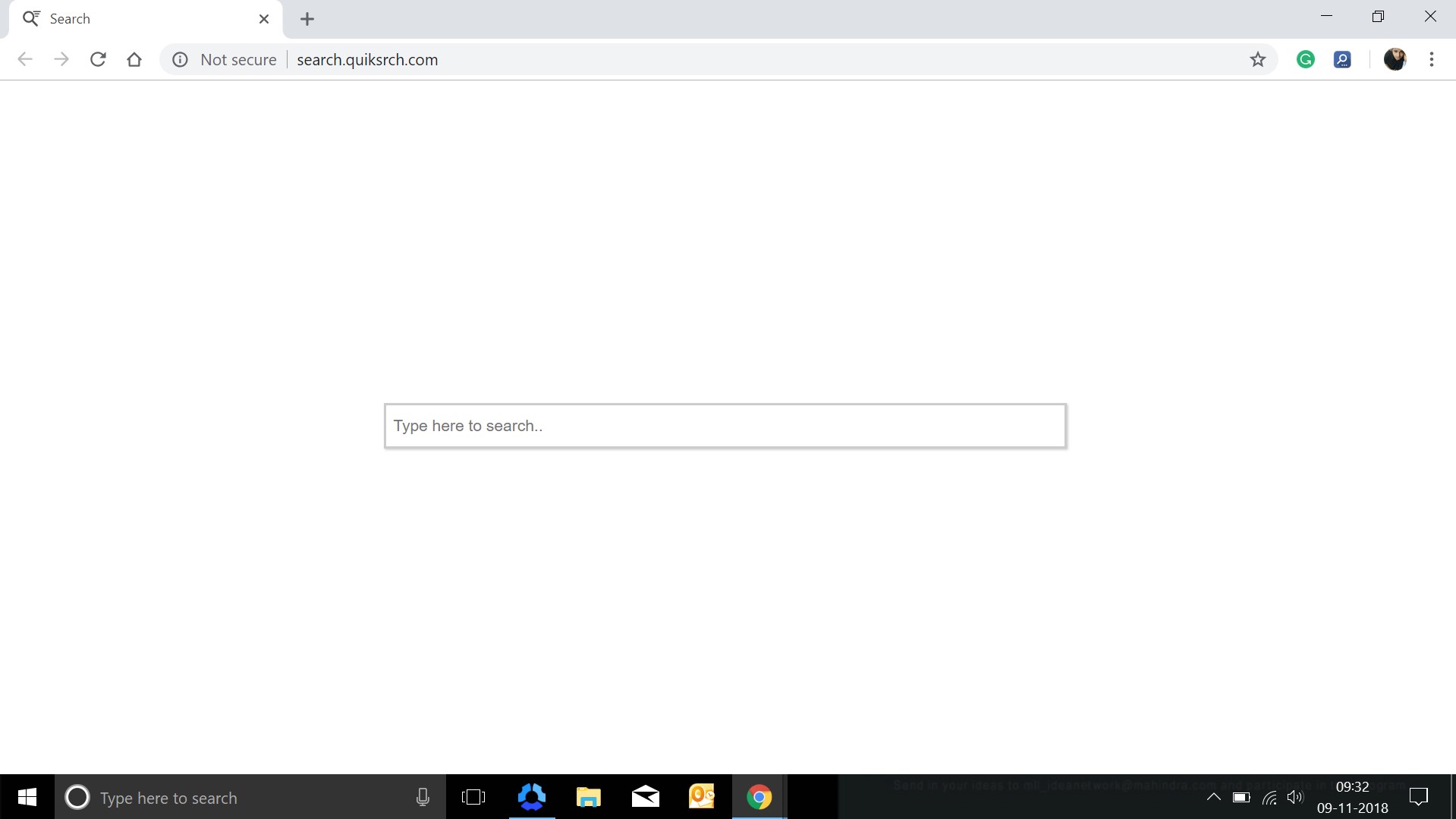The width and height of the screenshot is (1456, 819).
Task: Open the Mail app from the taskbar
Action: click(645, 797)
